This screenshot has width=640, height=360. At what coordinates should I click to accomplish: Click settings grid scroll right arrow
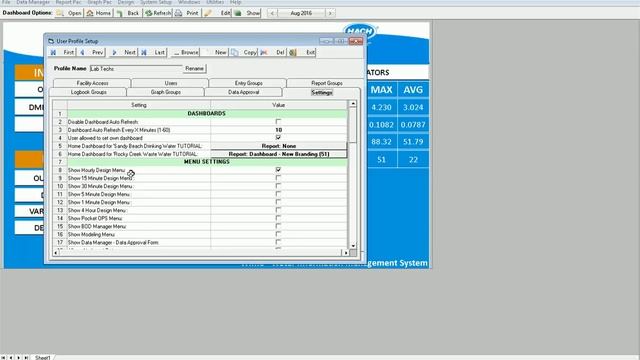coord(345,253)
